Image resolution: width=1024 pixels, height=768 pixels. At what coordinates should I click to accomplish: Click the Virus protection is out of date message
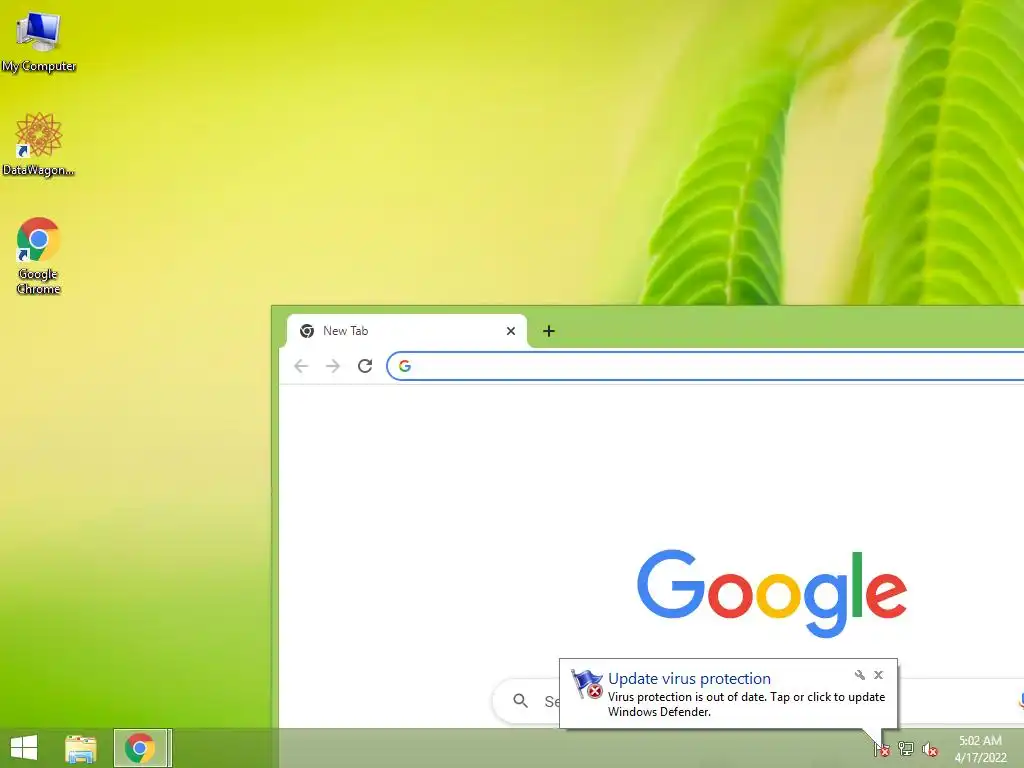coord(746,704)
